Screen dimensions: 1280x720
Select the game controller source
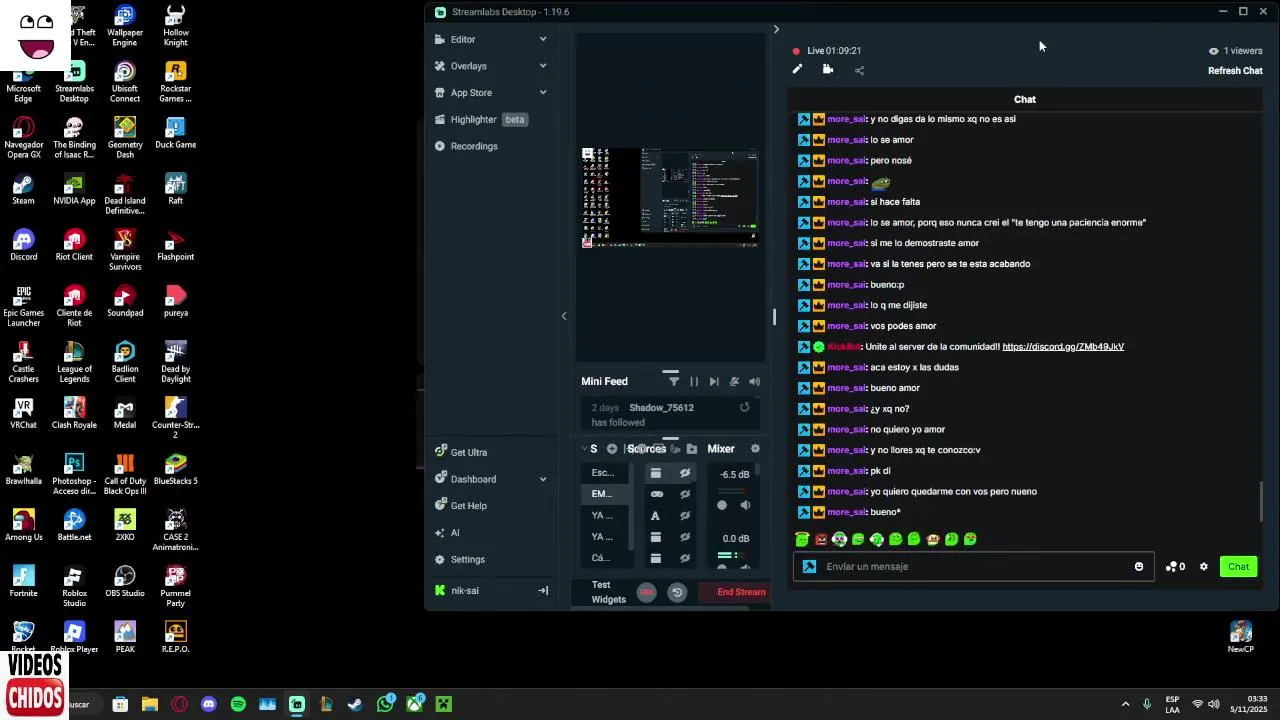[656, 494]
